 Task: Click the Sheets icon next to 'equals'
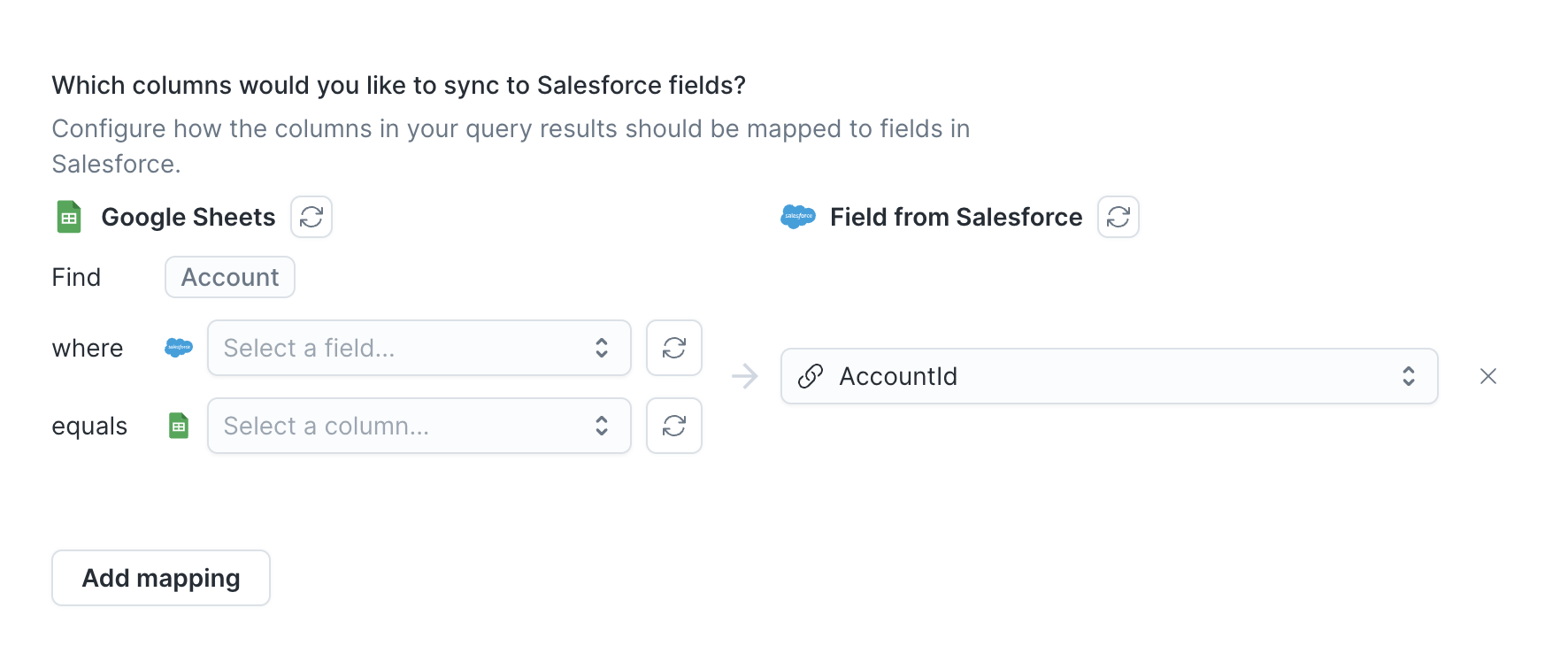pyautogui.click(x=179, y=426)
